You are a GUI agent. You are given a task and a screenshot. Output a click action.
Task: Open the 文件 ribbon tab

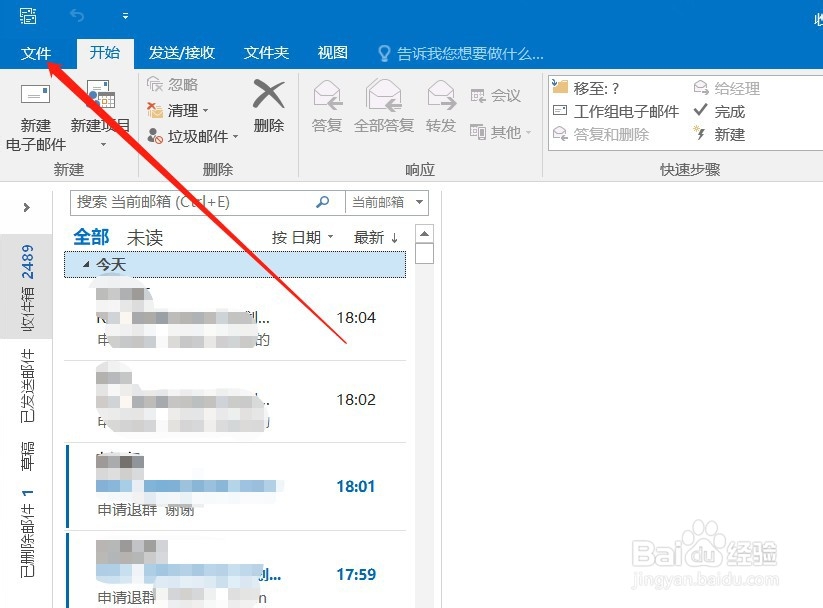[x=36, y=52]
